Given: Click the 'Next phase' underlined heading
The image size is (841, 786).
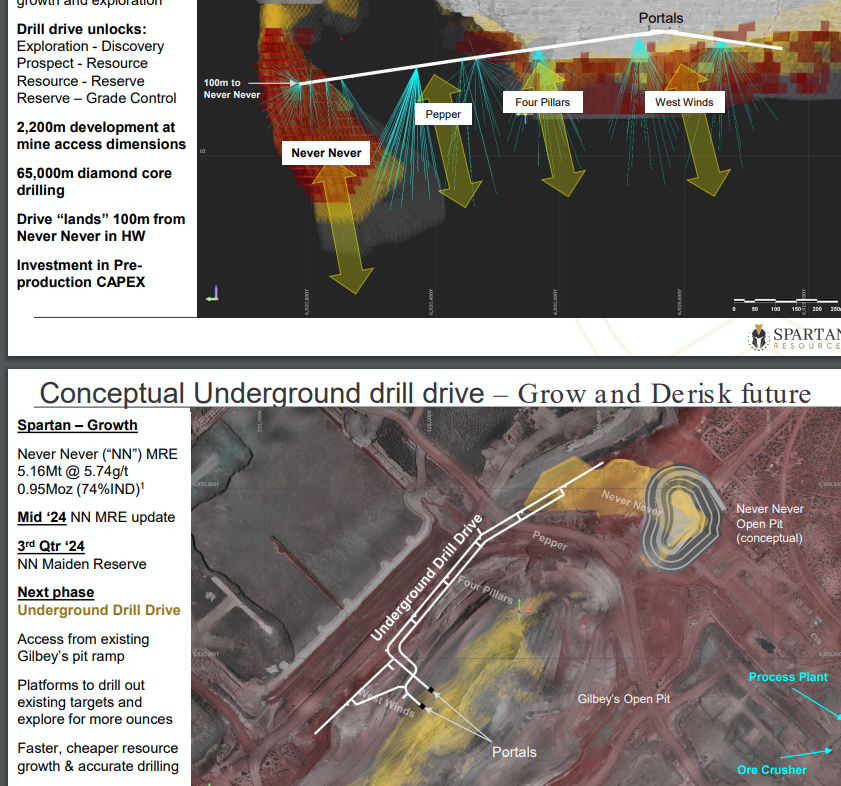Looking at the screenshot, I should [x=56, y=592].
